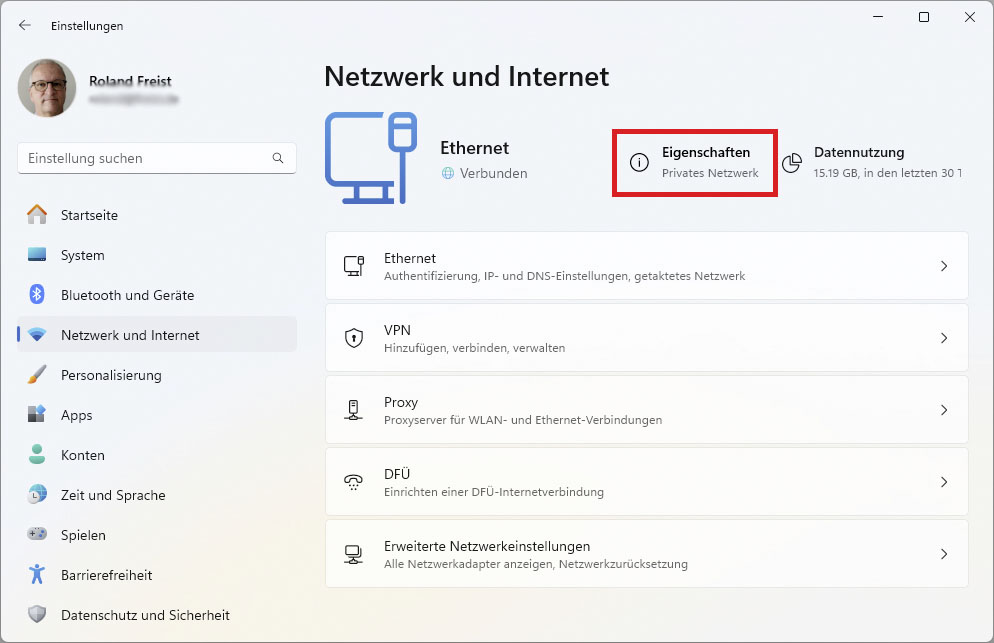Expand the Proxy row chevron

point(943,410)
